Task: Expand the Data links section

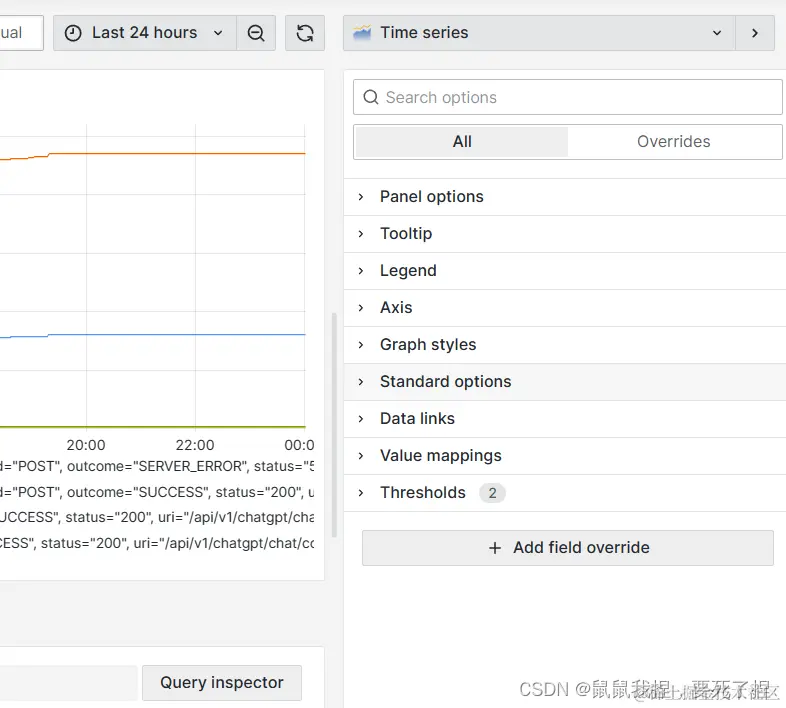Action: [x=564, y=419]
